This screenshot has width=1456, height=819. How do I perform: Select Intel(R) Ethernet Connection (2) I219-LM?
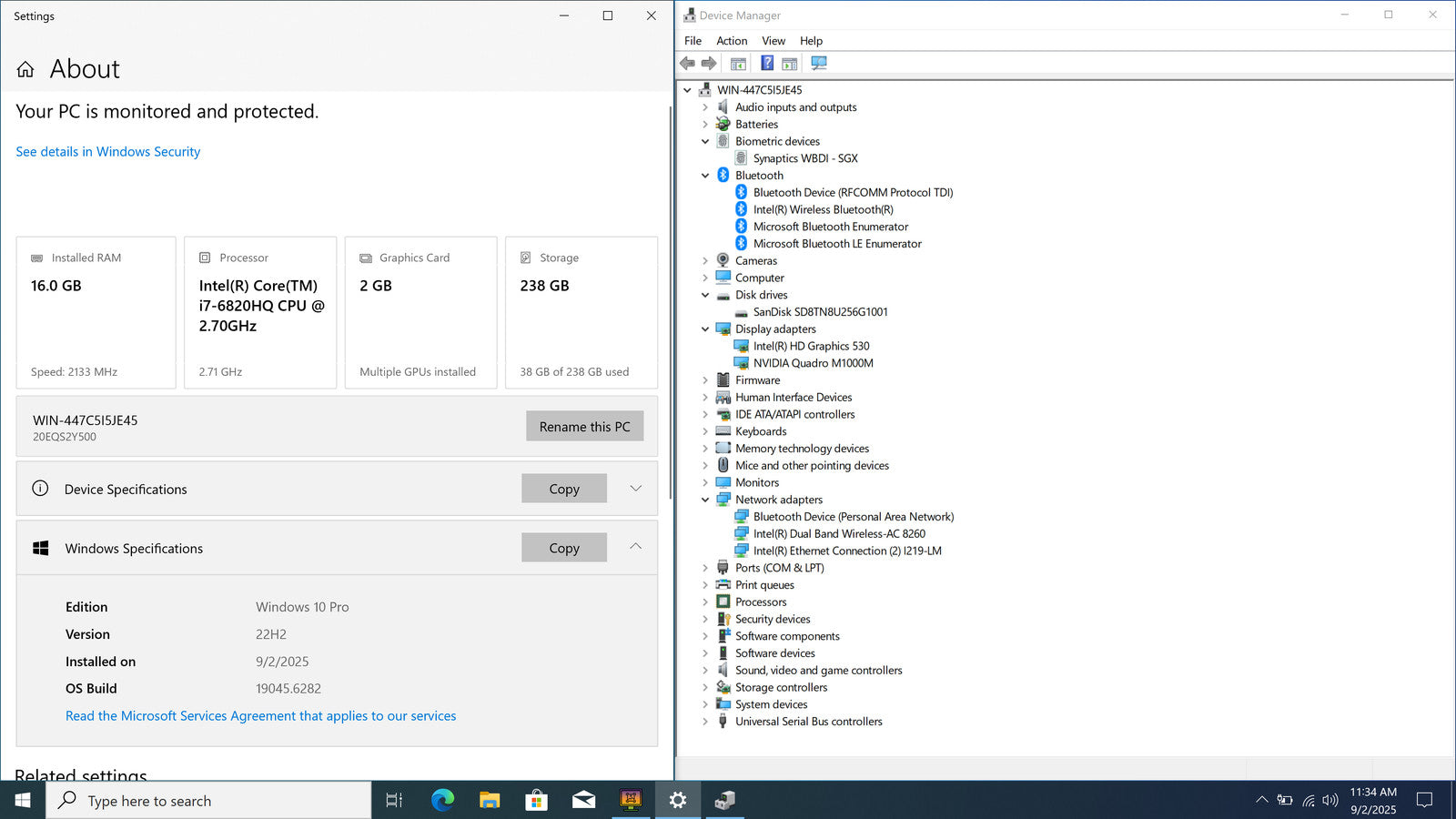pos(847,551)
